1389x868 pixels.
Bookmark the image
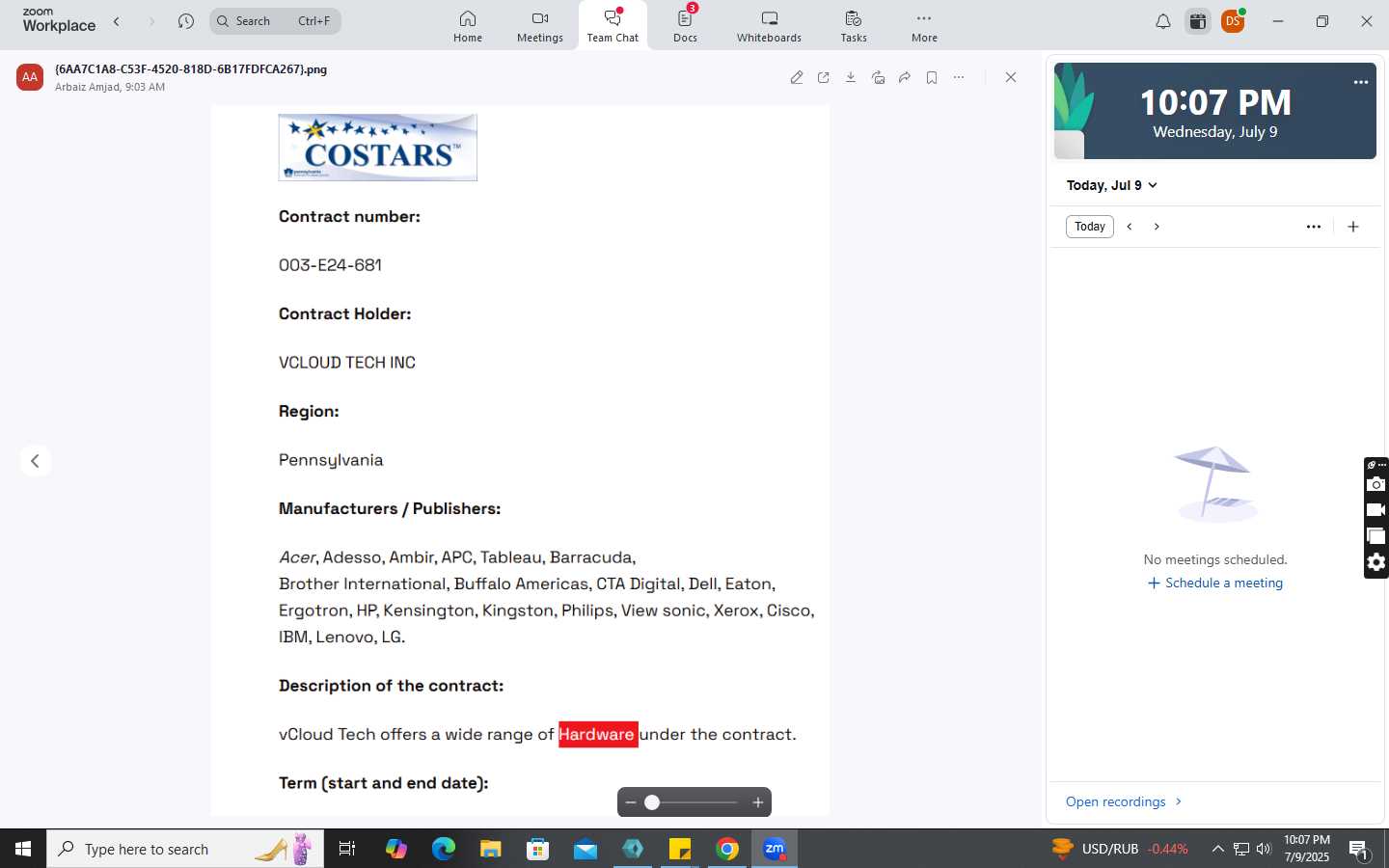click(932, 77)
